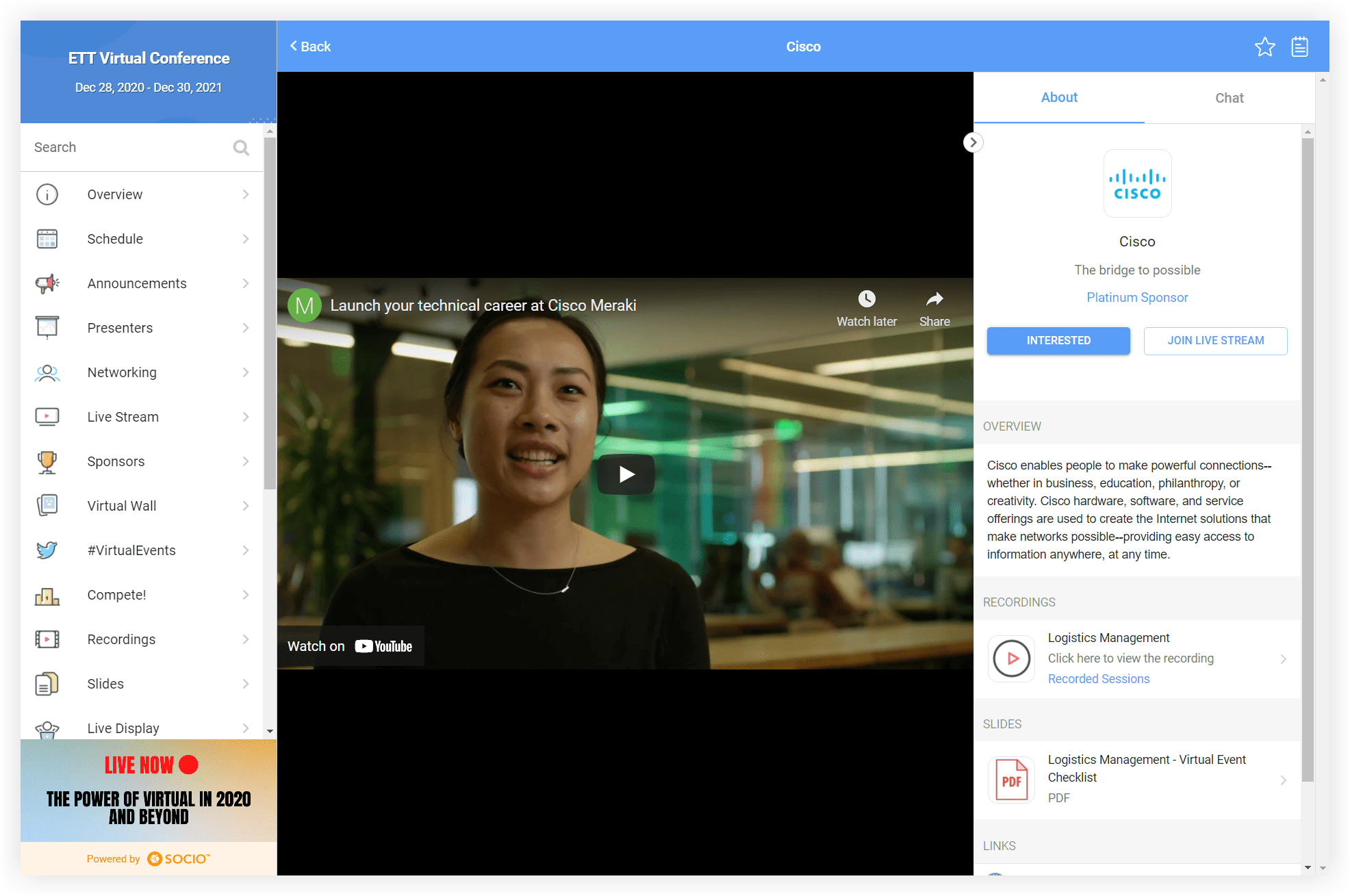Open Watch on YouTube link
Screen dimensions: 1350x896
[350, 646]
